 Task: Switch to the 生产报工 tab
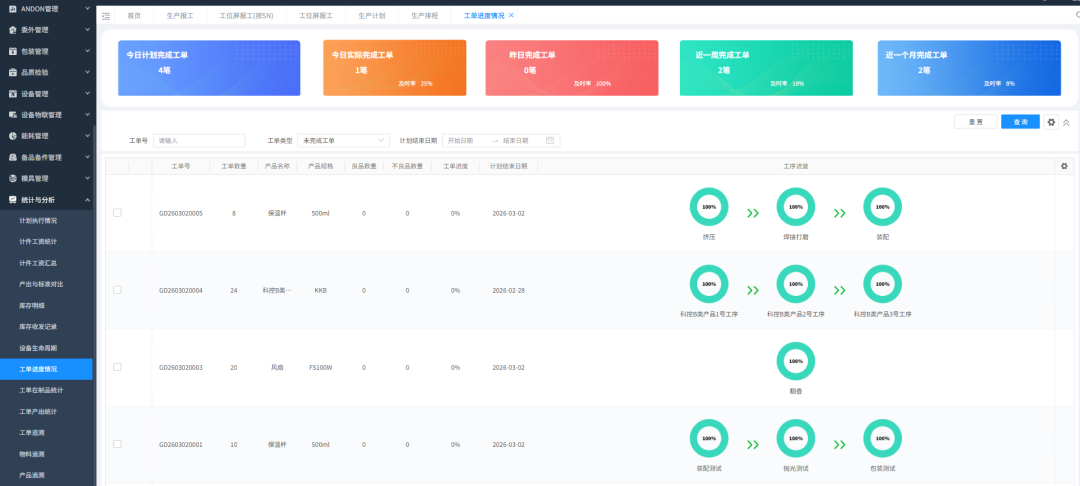pos(180,15)
